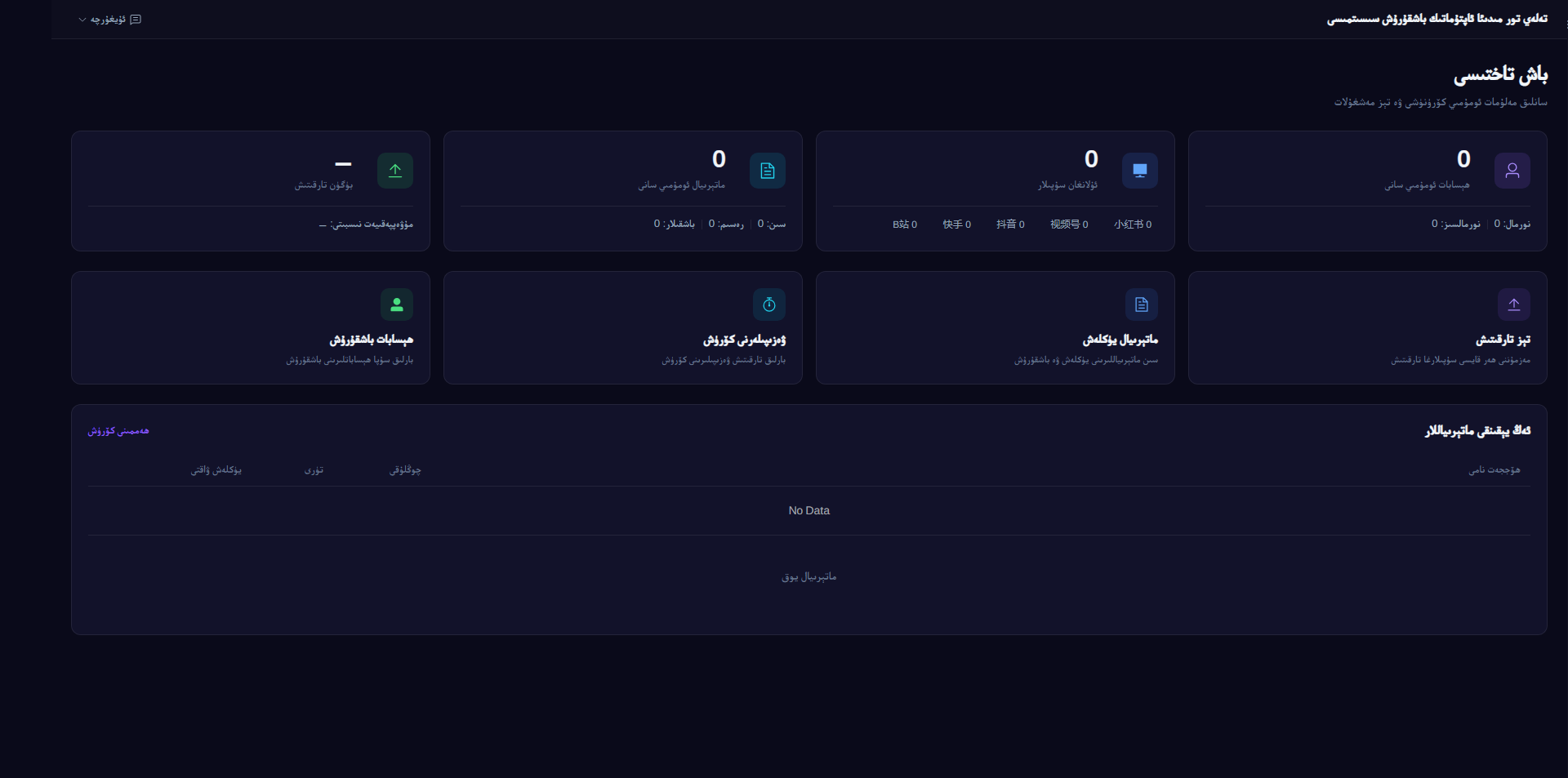Click the dashboard subtitle under the heading

tap(1441, 102)
